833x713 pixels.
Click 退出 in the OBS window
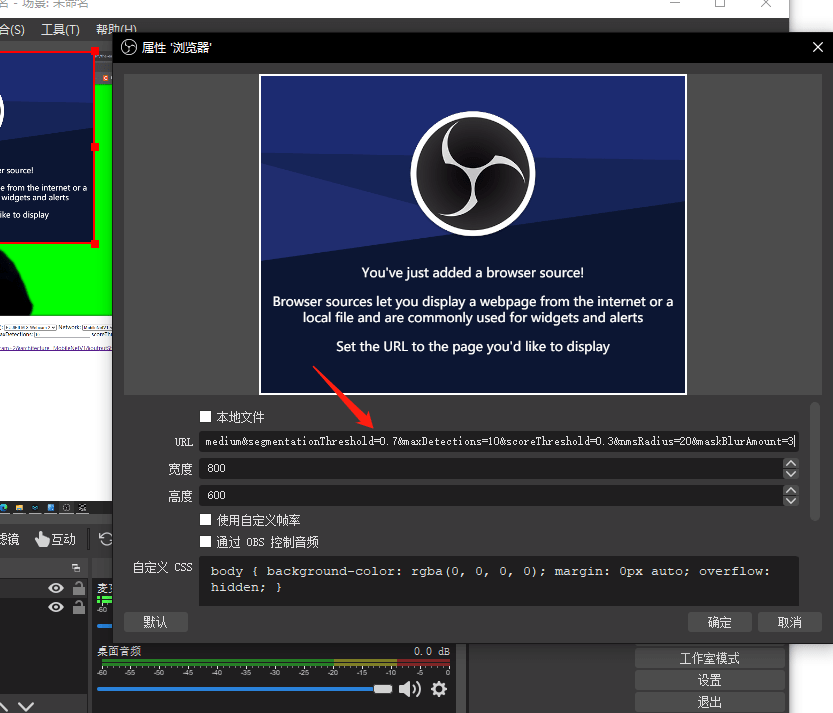[x=710, y=702]
